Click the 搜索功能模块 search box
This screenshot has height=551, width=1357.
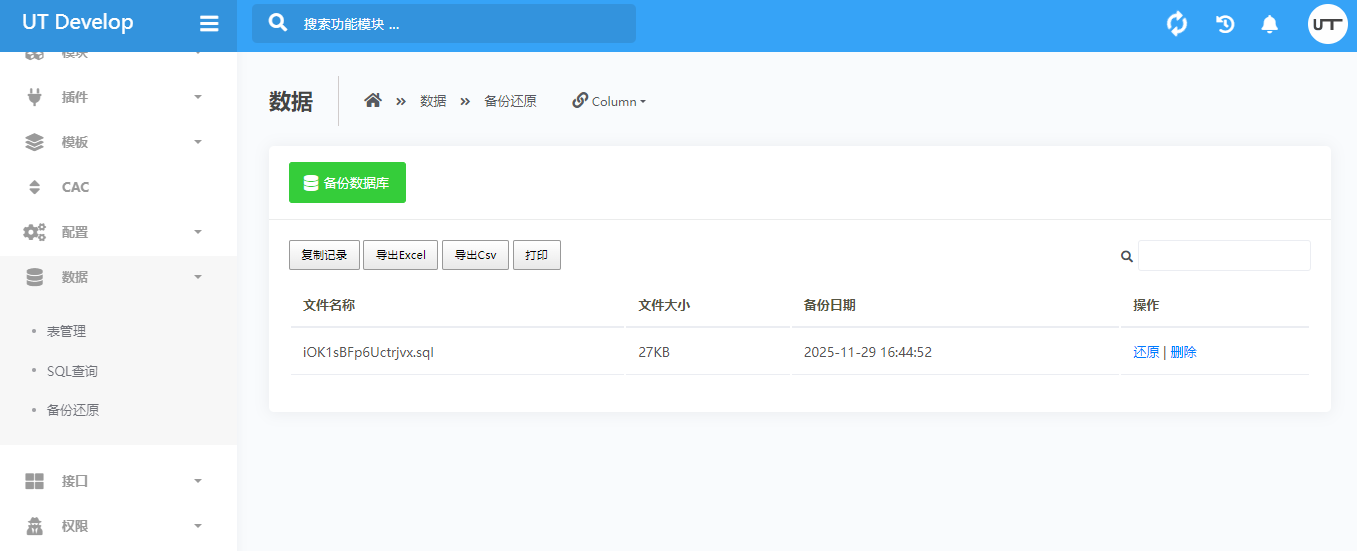click(x=443, y=24)
